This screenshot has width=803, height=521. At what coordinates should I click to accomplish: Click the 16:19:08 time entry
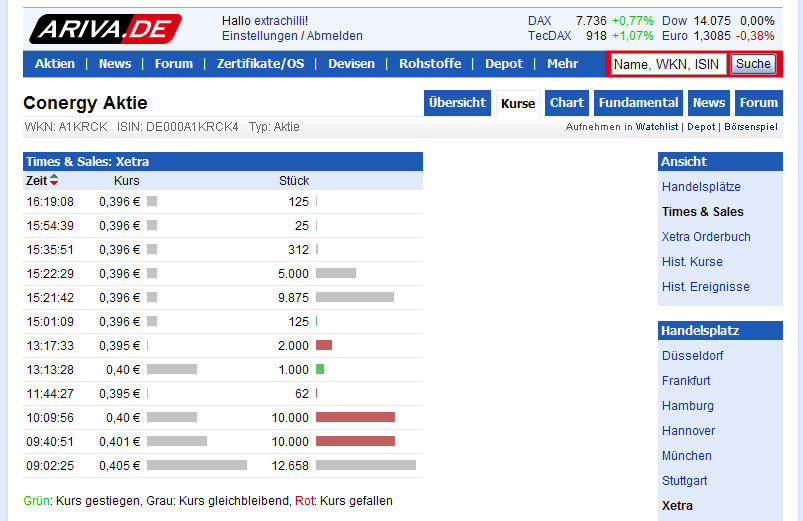coord(50,202)
